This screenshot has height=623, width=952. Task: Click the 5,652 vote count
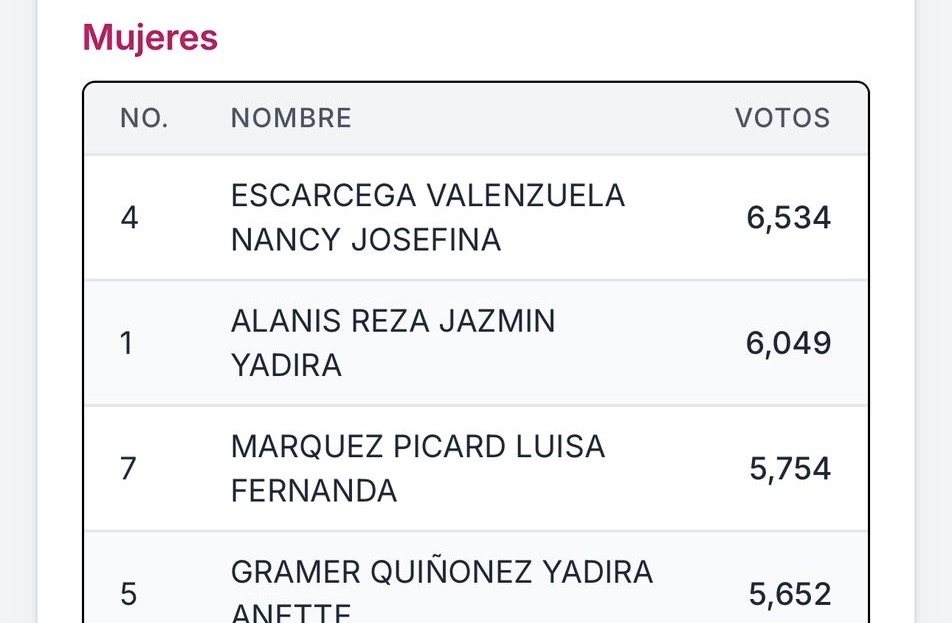[790, 594]
